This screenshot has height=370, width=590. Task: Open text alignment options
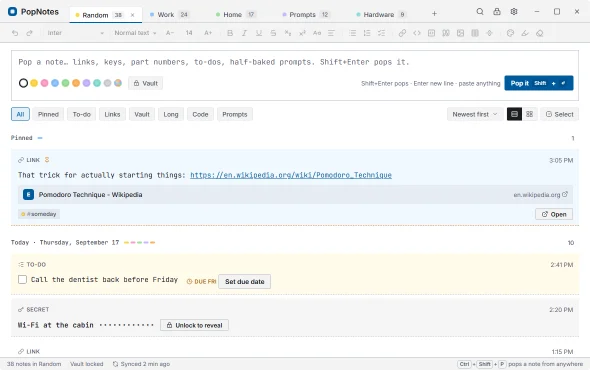point(331,33)
